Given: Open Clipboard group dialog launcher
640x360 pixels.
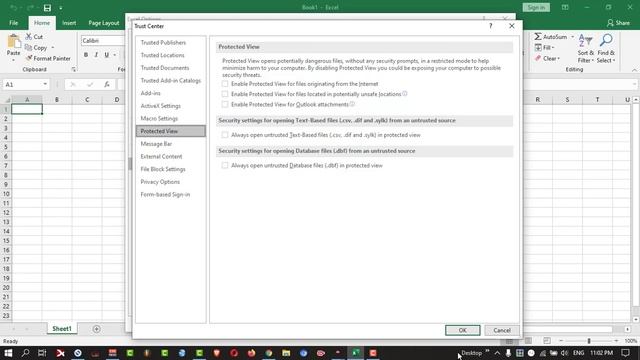Looking at the screenshot, I should [73, 69].
